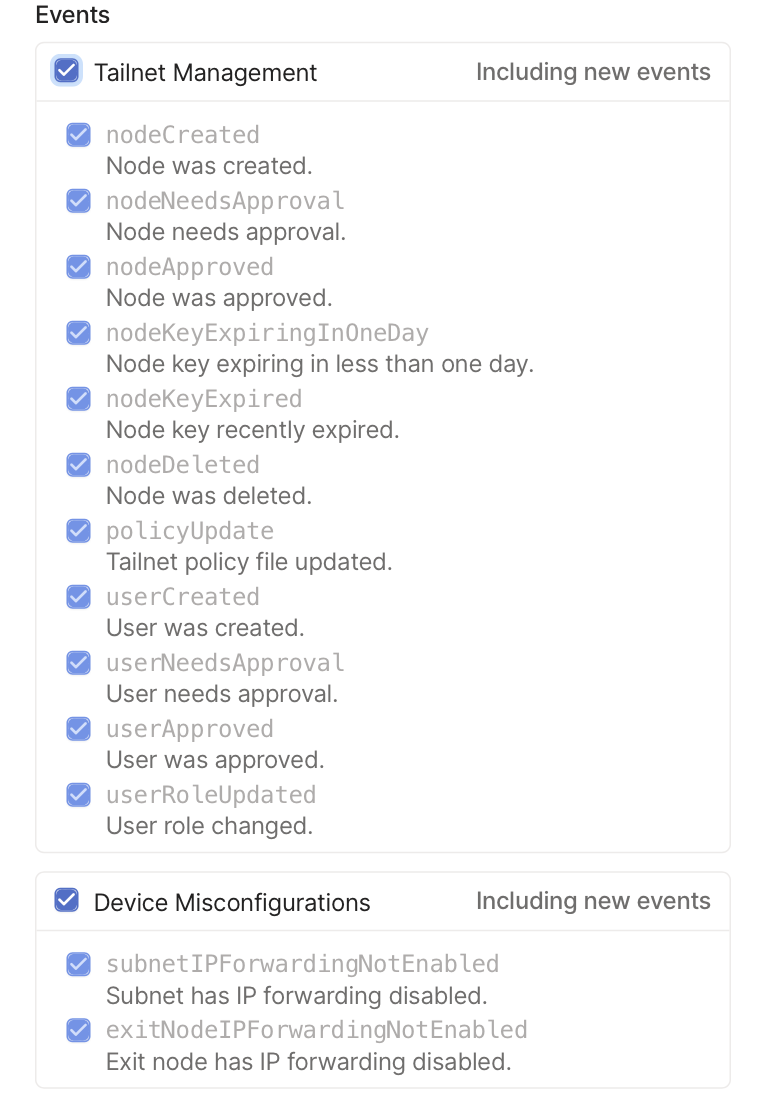Toggle the userApproved event checkbox

click(78, 729)
